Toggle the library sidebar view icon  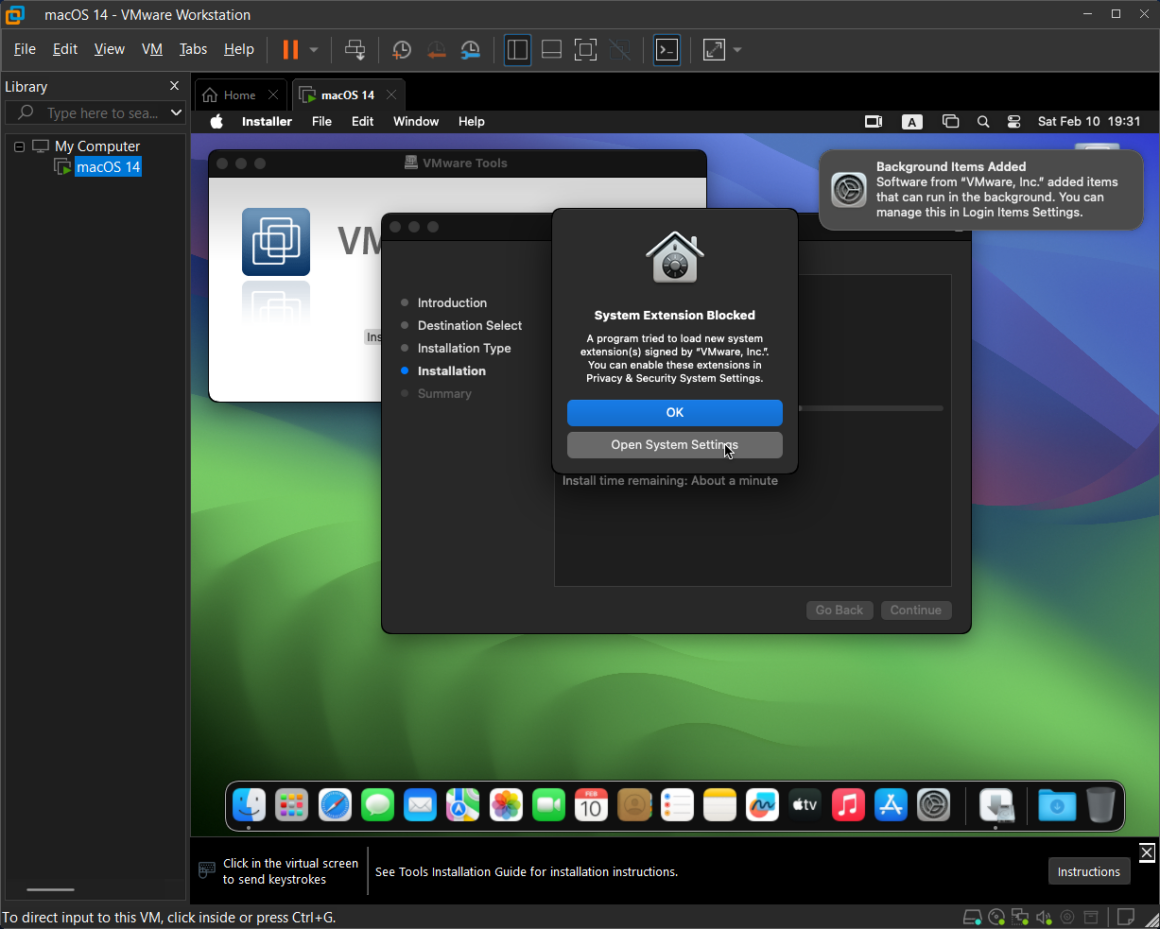coord(517,50)
